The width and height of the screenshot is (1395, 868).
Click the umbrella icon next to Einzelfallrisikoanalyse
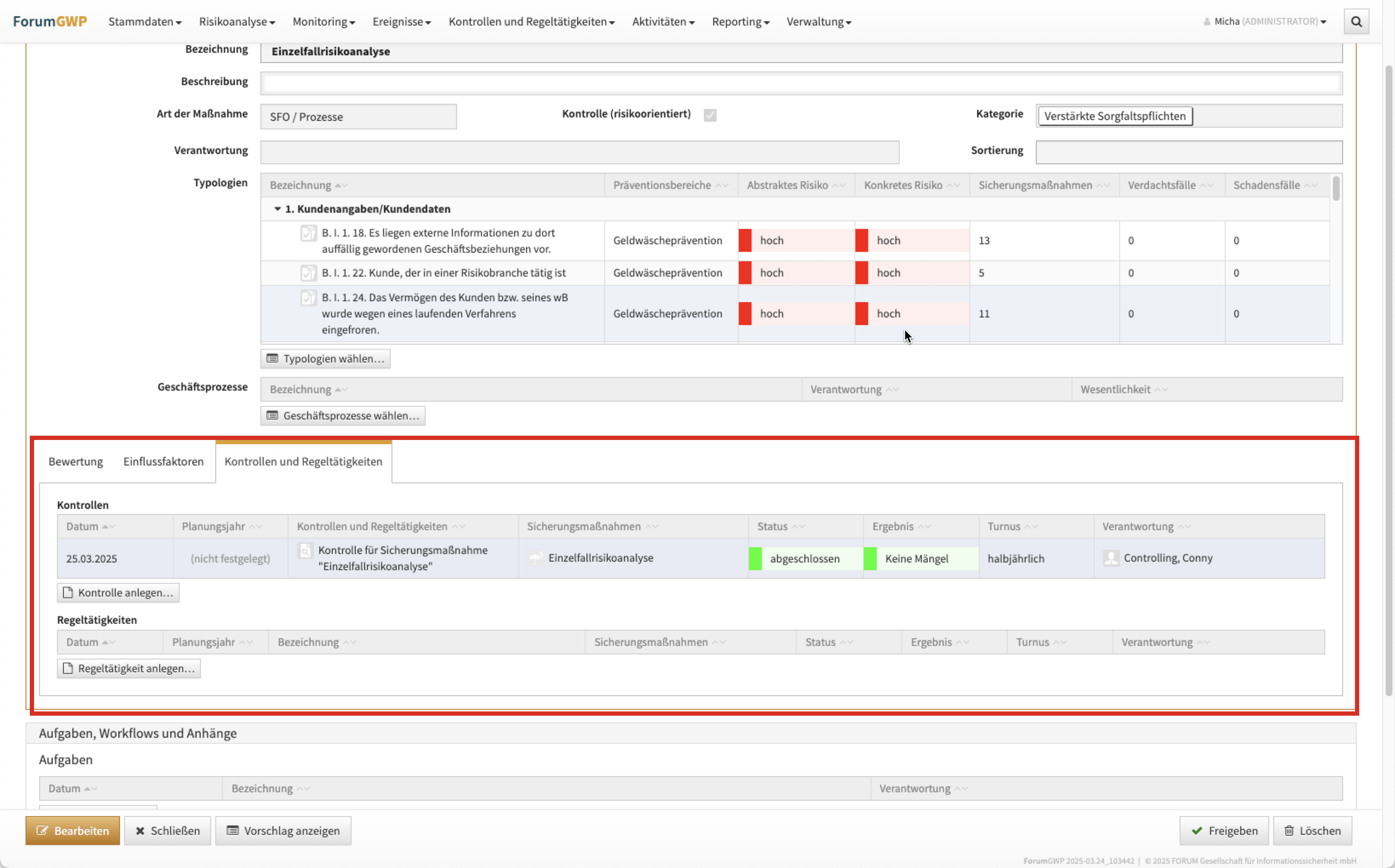click(536, 558)
